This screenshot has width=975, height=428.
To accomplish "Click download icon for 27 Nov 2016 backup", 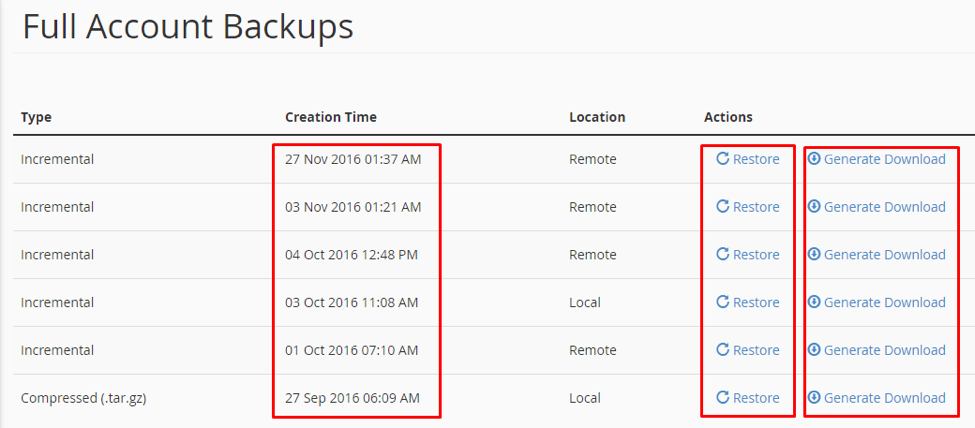I will pos(814,159).
